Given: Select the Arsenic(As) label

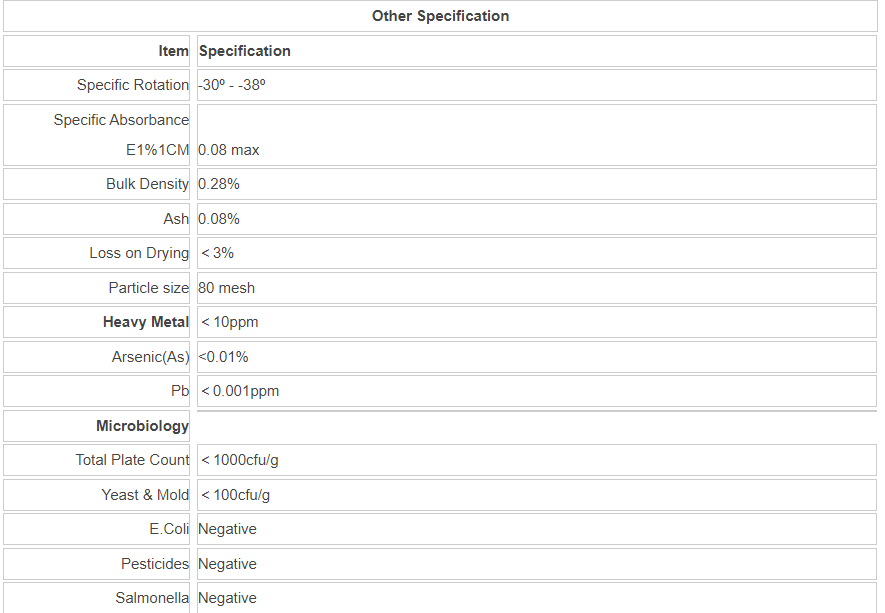Looking at the screenshot, I should (x=150, y=357).
